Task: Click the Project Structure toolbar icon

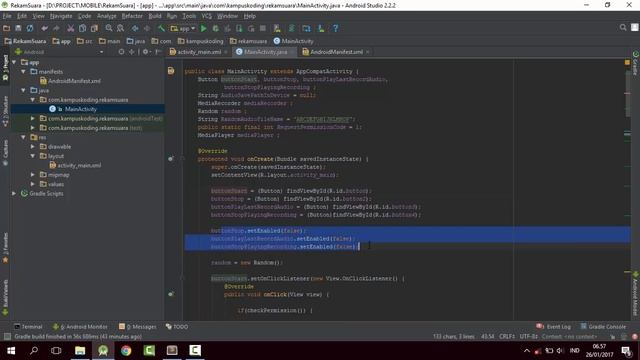Action: (306, 28)
